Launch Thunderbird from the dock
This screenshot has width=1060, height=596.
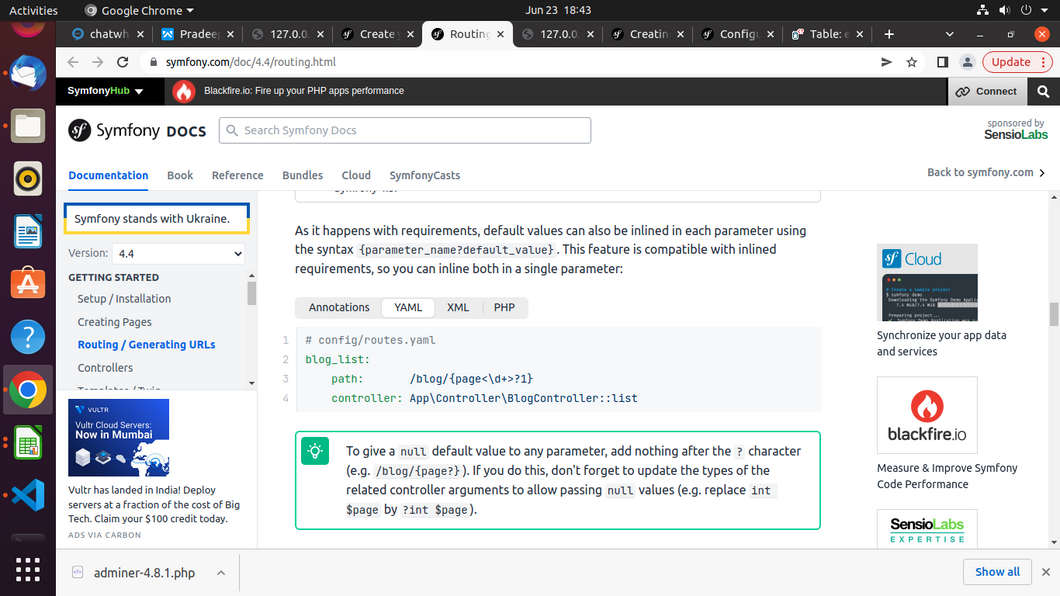28,73
